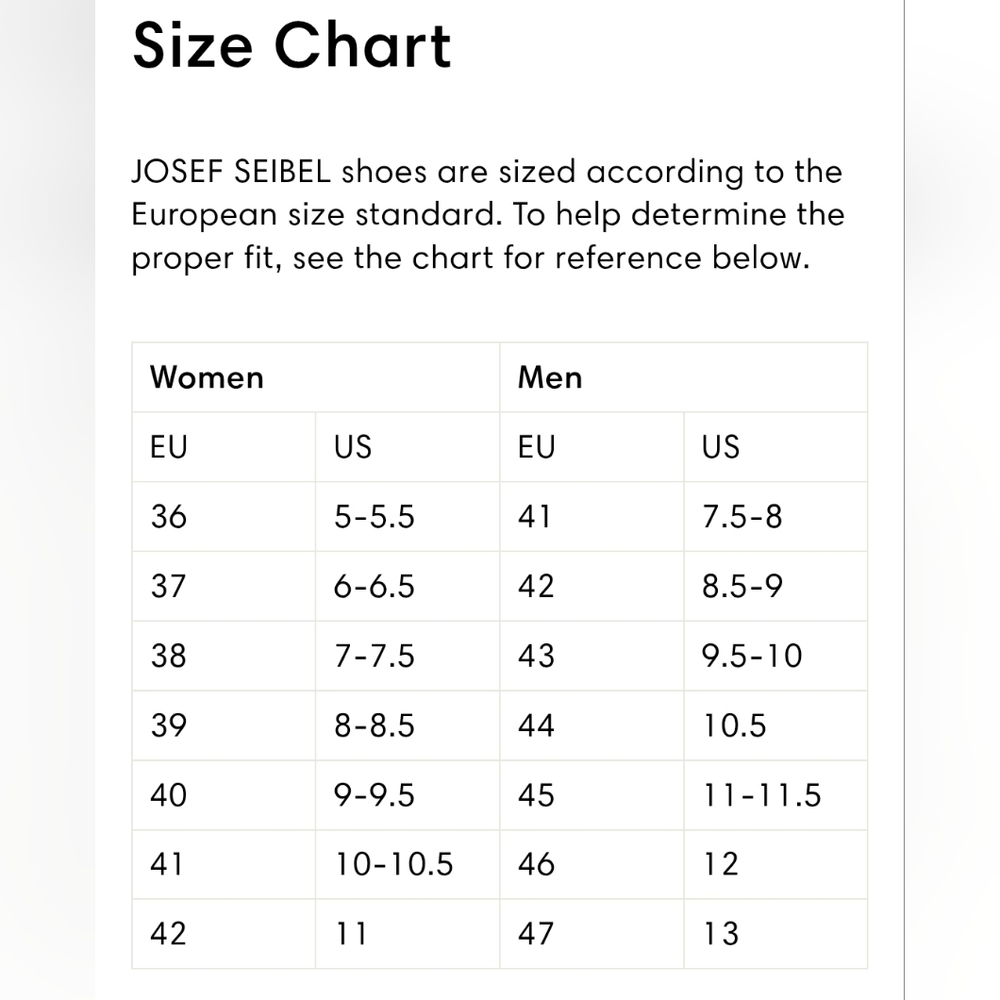
Task: Click the JOSEF SEIBEL description paragraph
Action: coord(488,215)
